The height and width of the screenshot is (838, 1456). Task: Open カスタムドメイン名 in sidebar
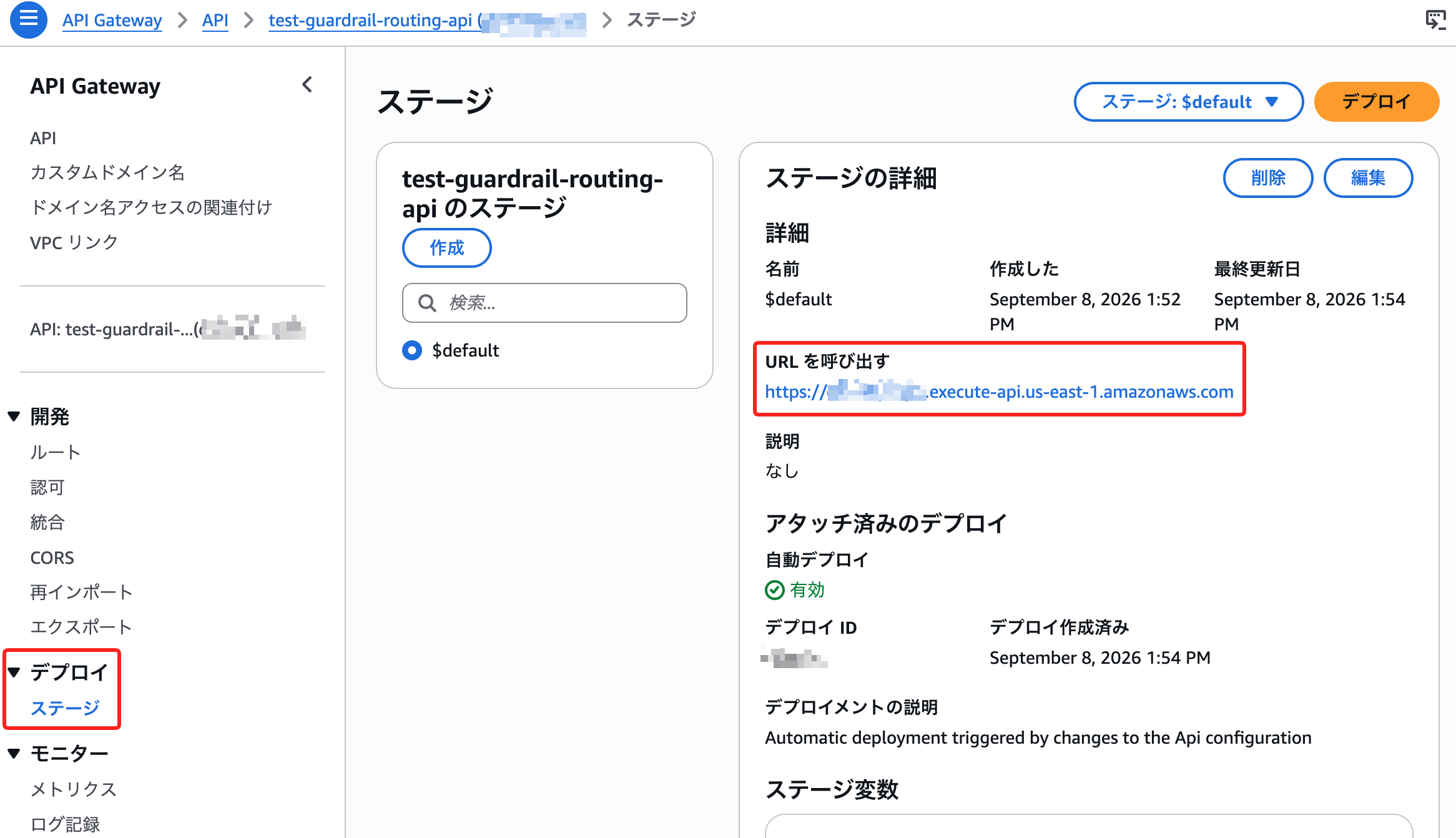coord(107,172)
